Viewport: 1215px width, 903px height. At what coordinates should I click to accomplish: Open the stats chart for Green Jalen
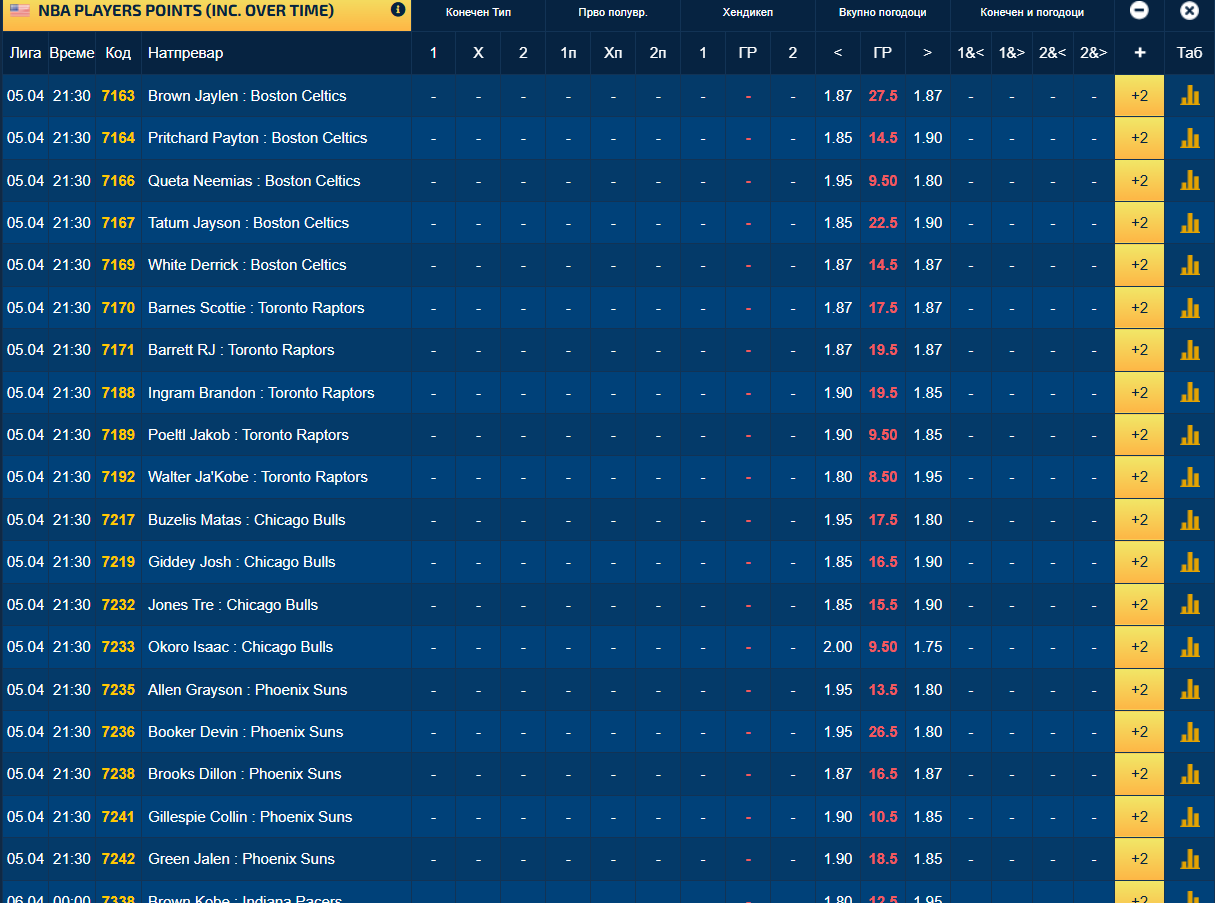pyautogui.click(x=1189, y=859)
